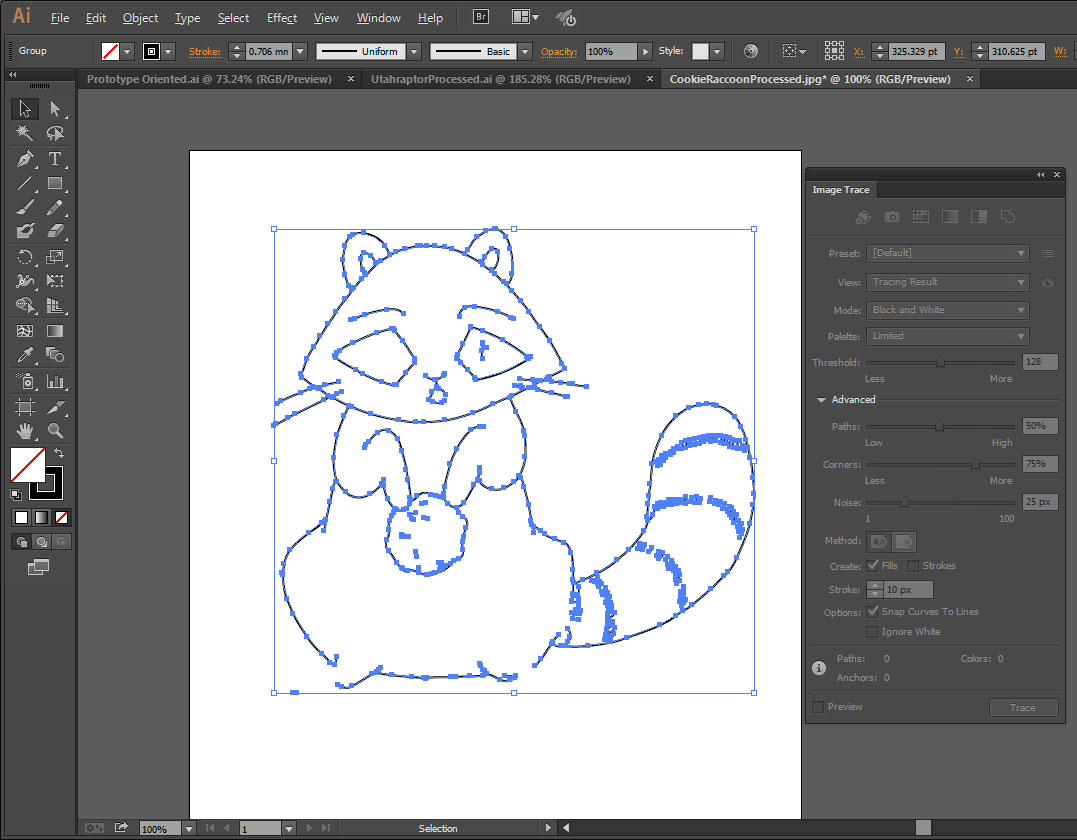Switch to the UtahraptorProcessed.ai tab
This screenshot has width=1077, height=840.
500,79
